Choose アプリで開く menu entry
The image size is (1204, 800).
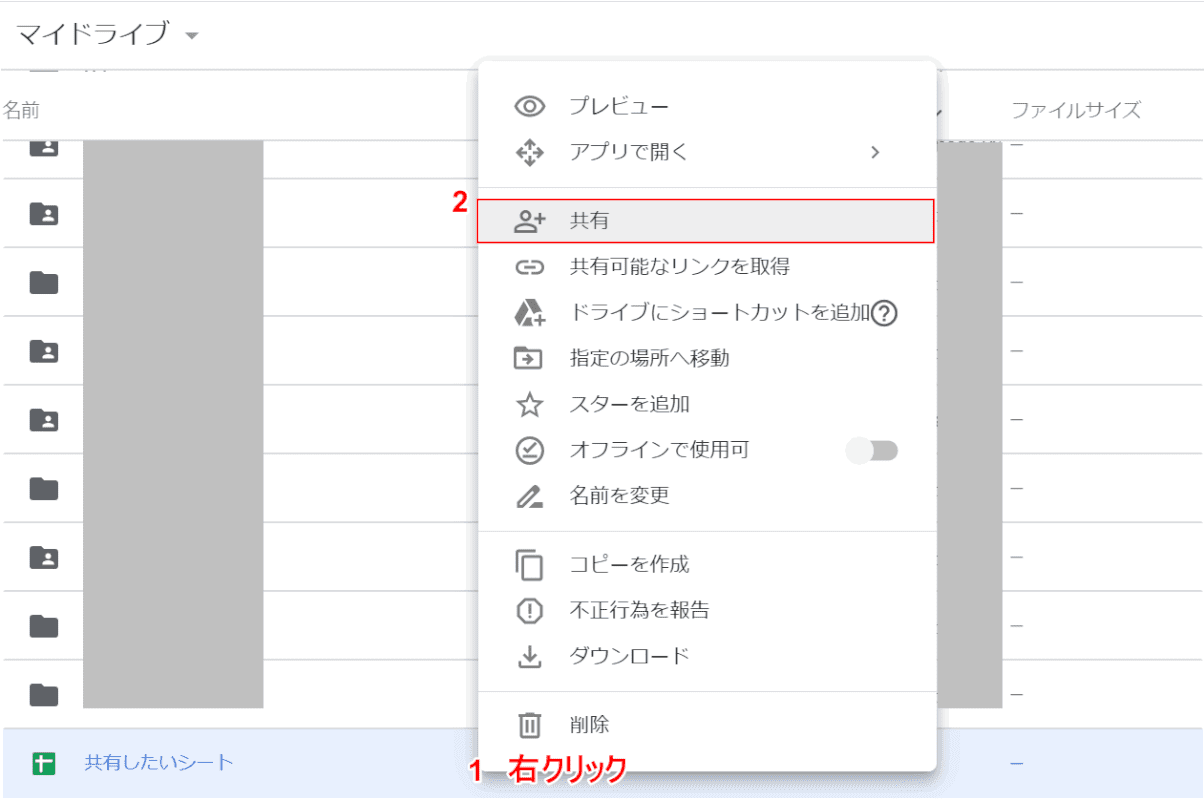pyautogui.click(x=707, y=153)
